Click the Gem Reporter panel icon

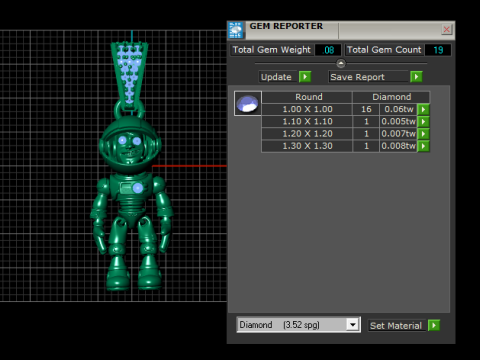point(236,30)
